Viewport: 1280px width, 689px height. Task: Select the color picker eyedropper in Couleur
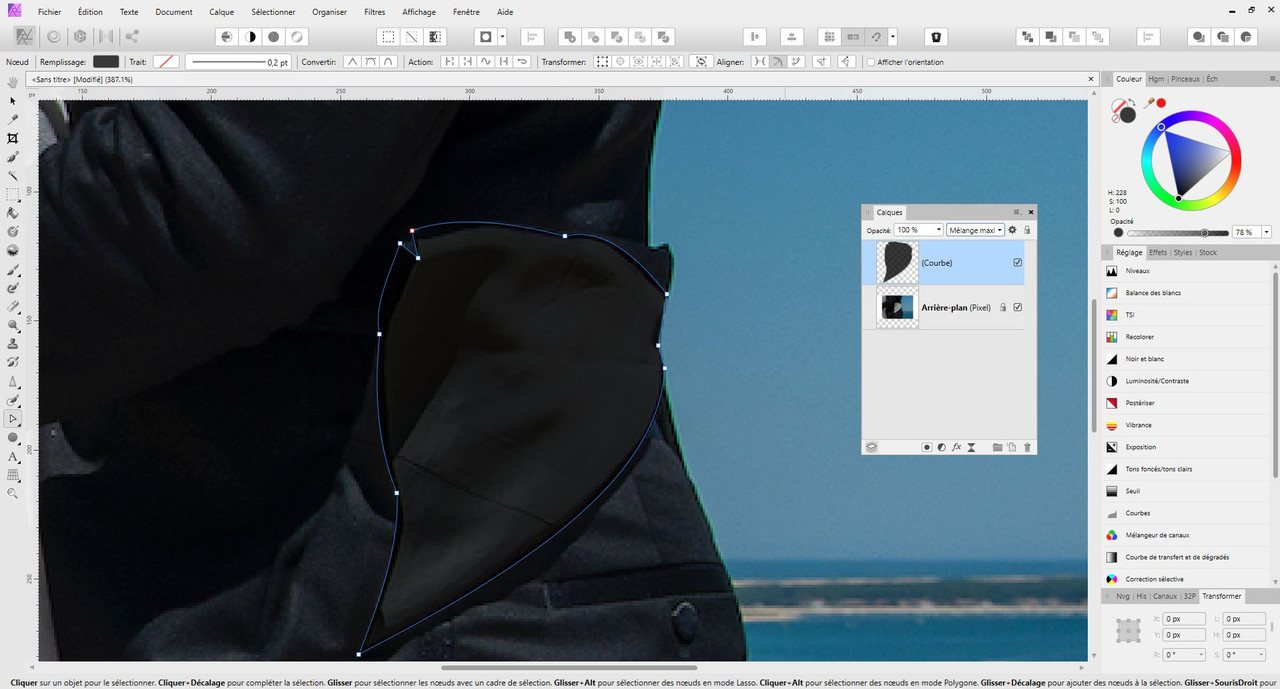[1149, 103]
